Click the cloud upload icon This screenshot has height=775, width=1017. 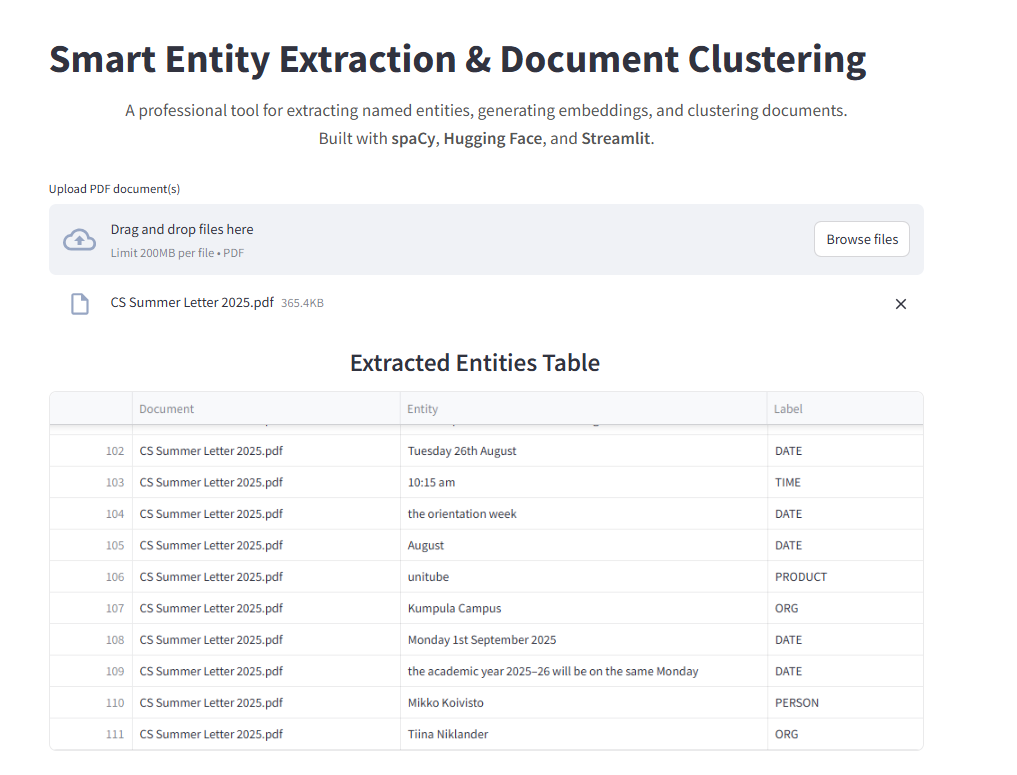(79, 240)
